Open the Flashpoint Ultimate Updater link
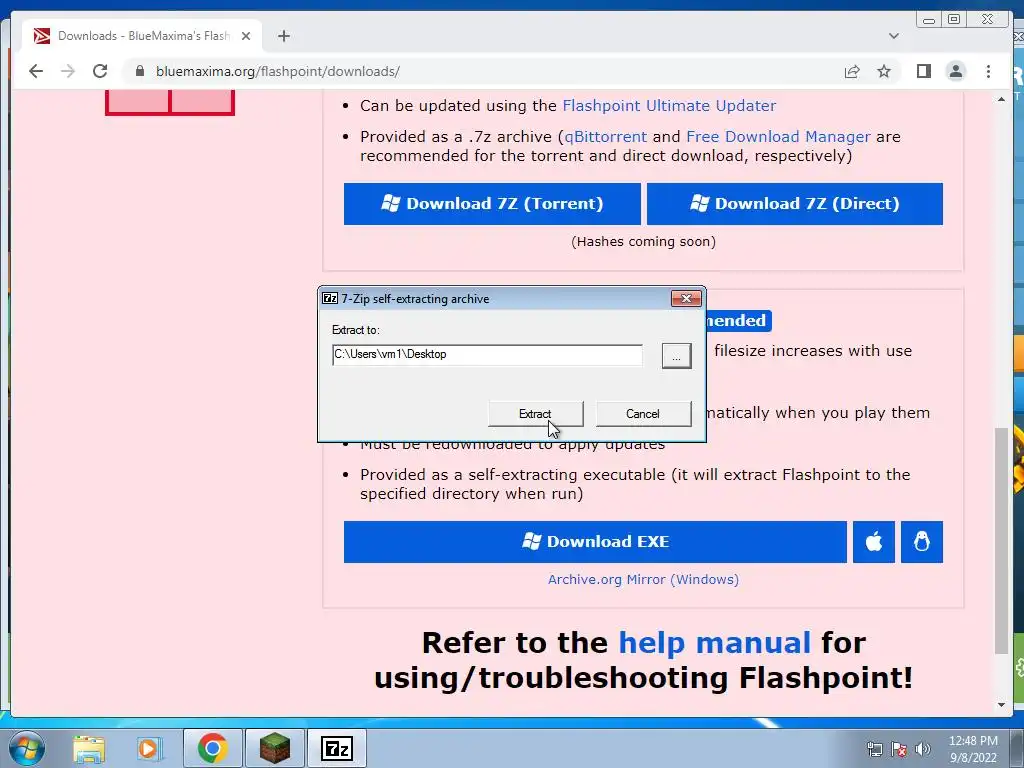Screen dimensions: 1024x768 [669, 106]
